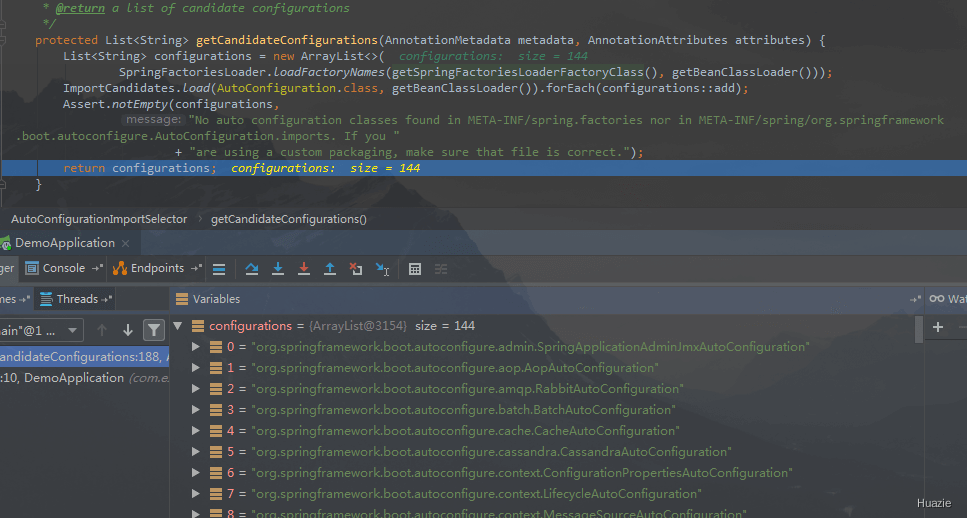Expand element 3 BatchAutoConfiguration
The height and width of the screenshot is (518, 967).
point(195,409)
